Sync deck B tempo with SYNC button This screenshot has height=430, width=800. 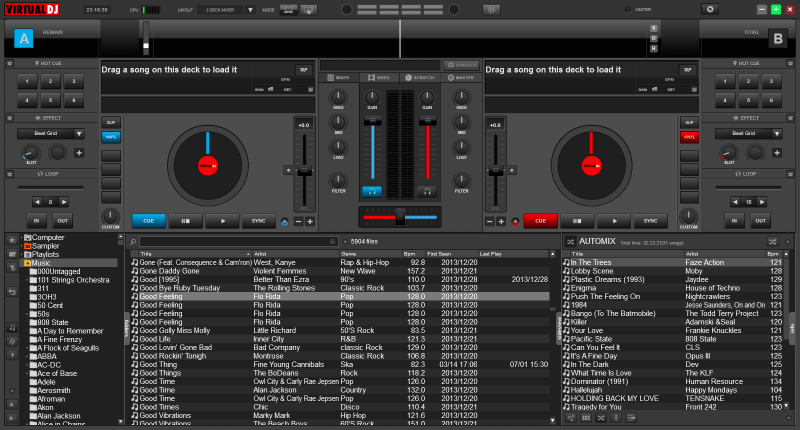651,221
